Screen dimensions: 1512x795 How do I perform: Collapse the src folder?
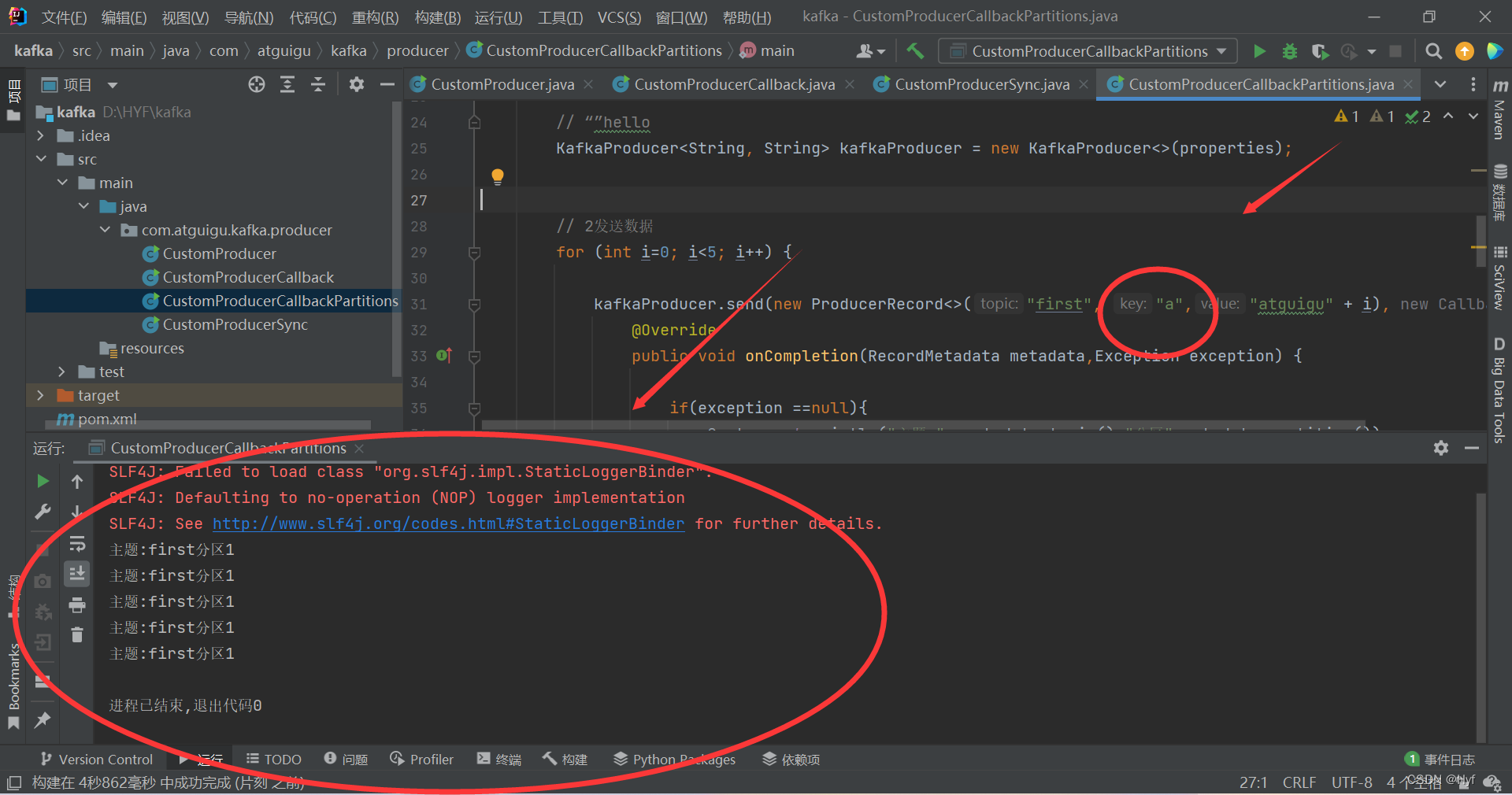41,159
